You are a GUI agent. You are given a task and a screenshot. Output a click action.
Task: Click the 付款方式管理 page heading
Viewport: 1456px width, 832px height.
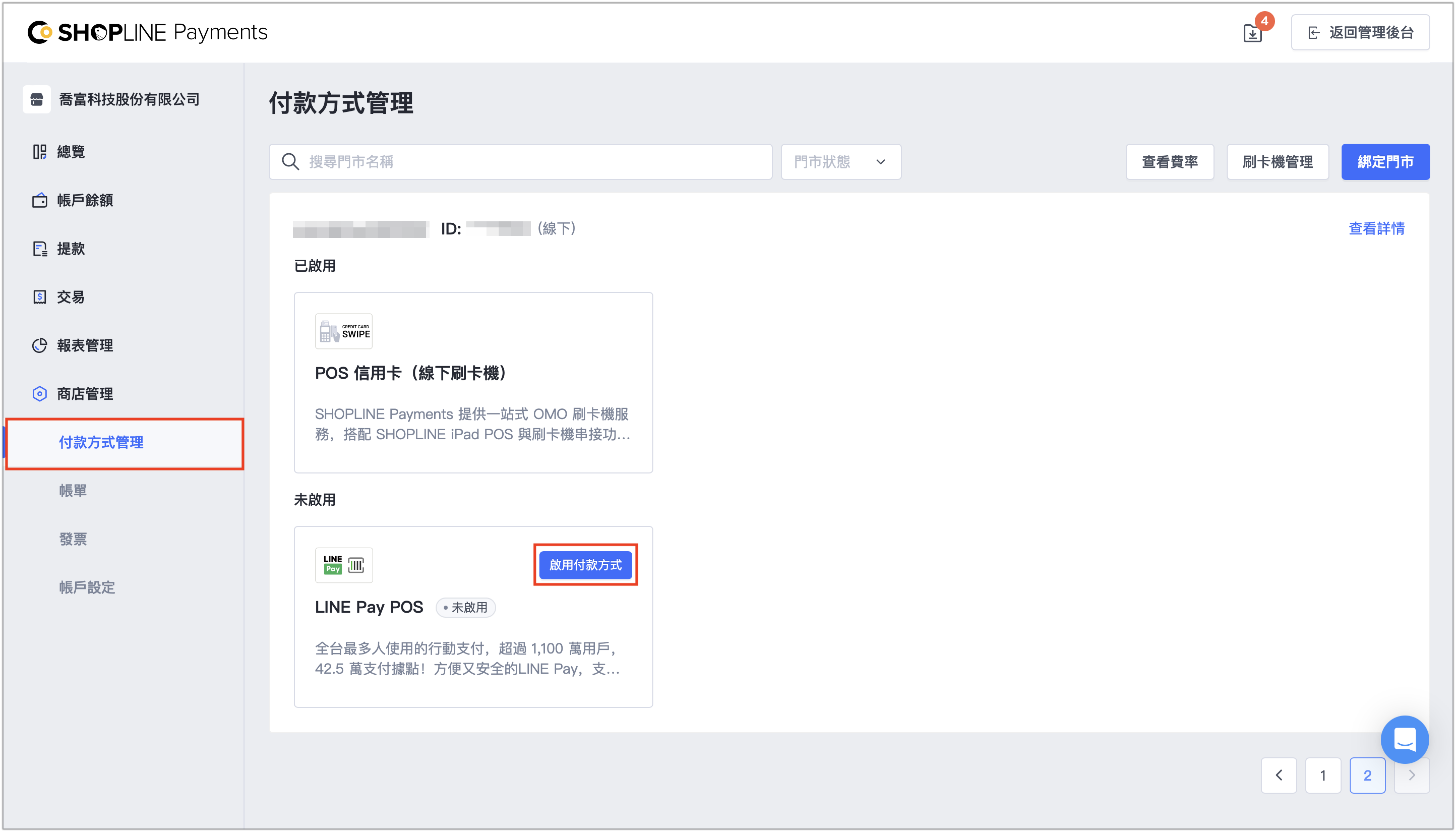[x=341, y=103]
